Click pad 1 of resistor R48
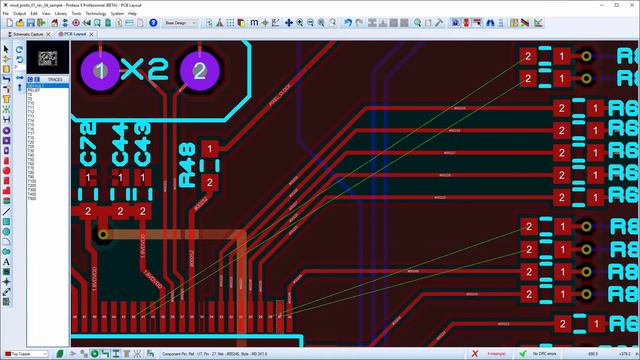This screenshot has height=360, width=640. coord(210,149)
